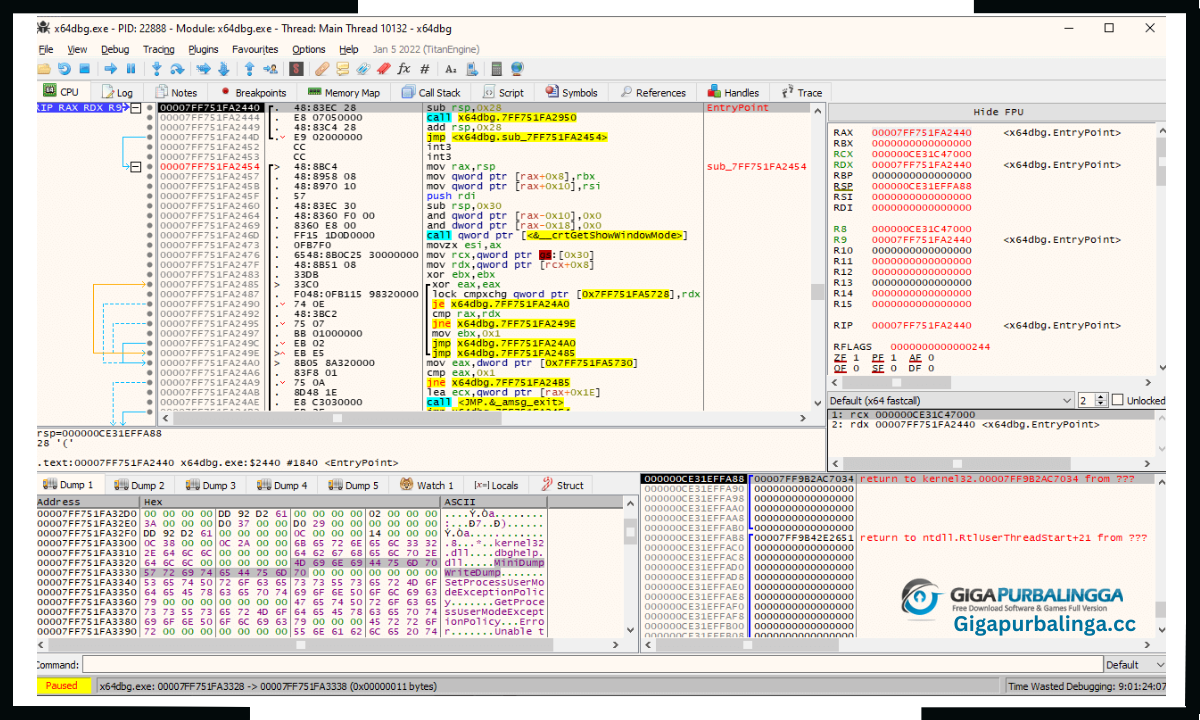Collapse the function fold box at EntryPoint row

pyautogui.click(x=137, y=107)
